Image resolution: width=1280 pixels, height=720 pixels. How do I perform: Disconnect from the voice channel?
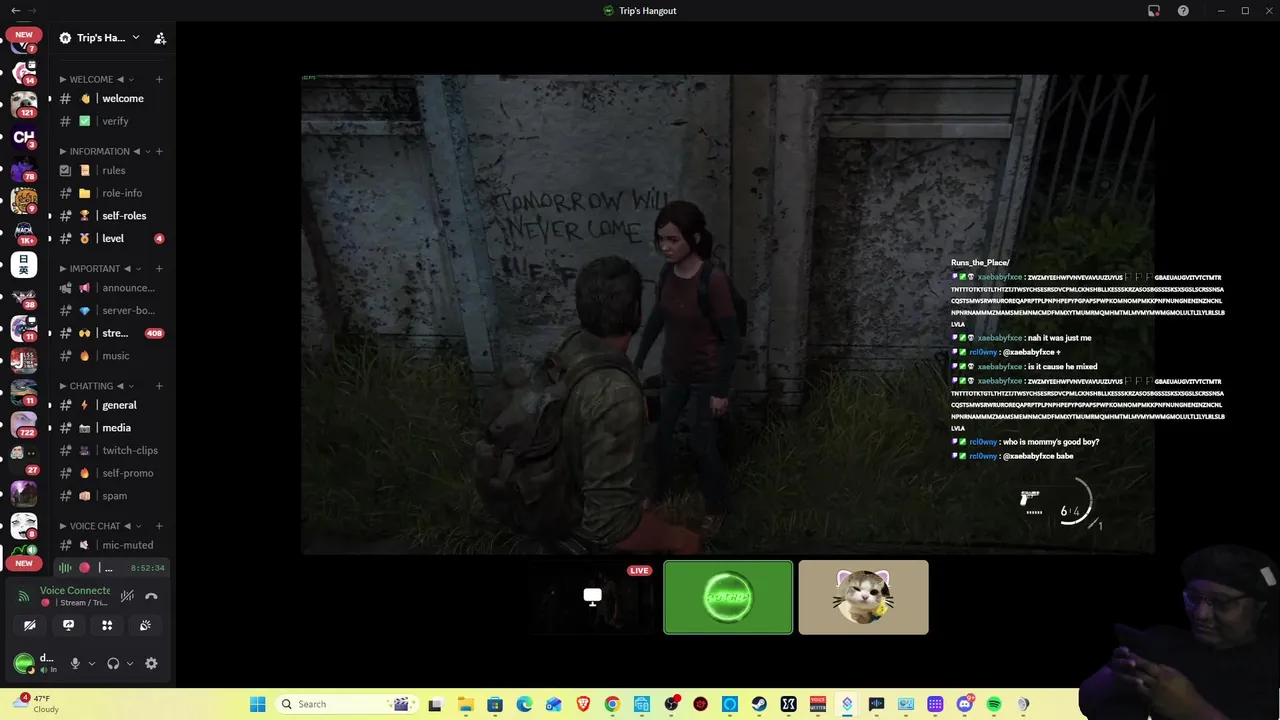[x=151, y=596]
